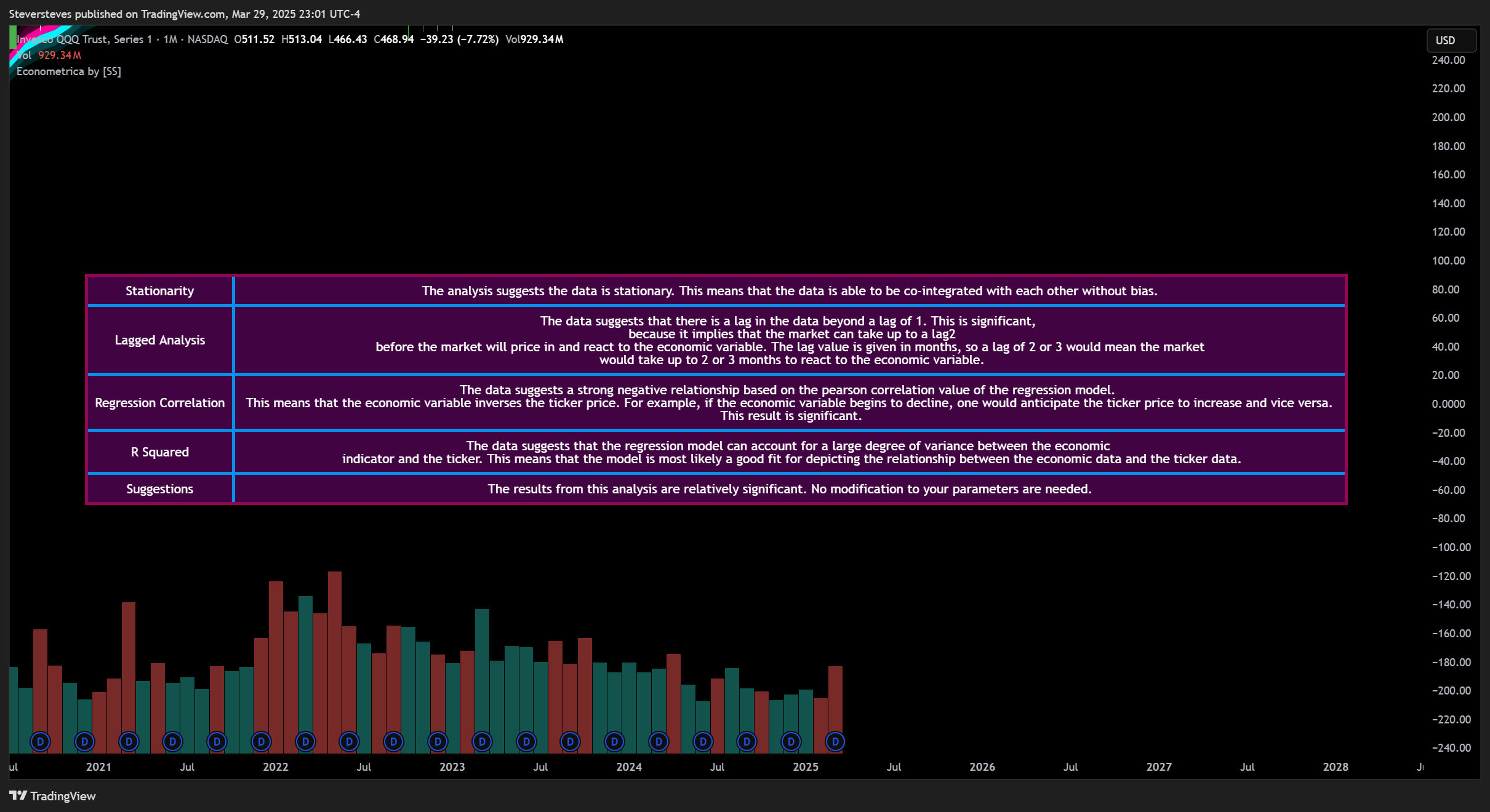Click the Econometrica by [SS] indicator label
The image size is (1490, 812).
coord(69,71)
